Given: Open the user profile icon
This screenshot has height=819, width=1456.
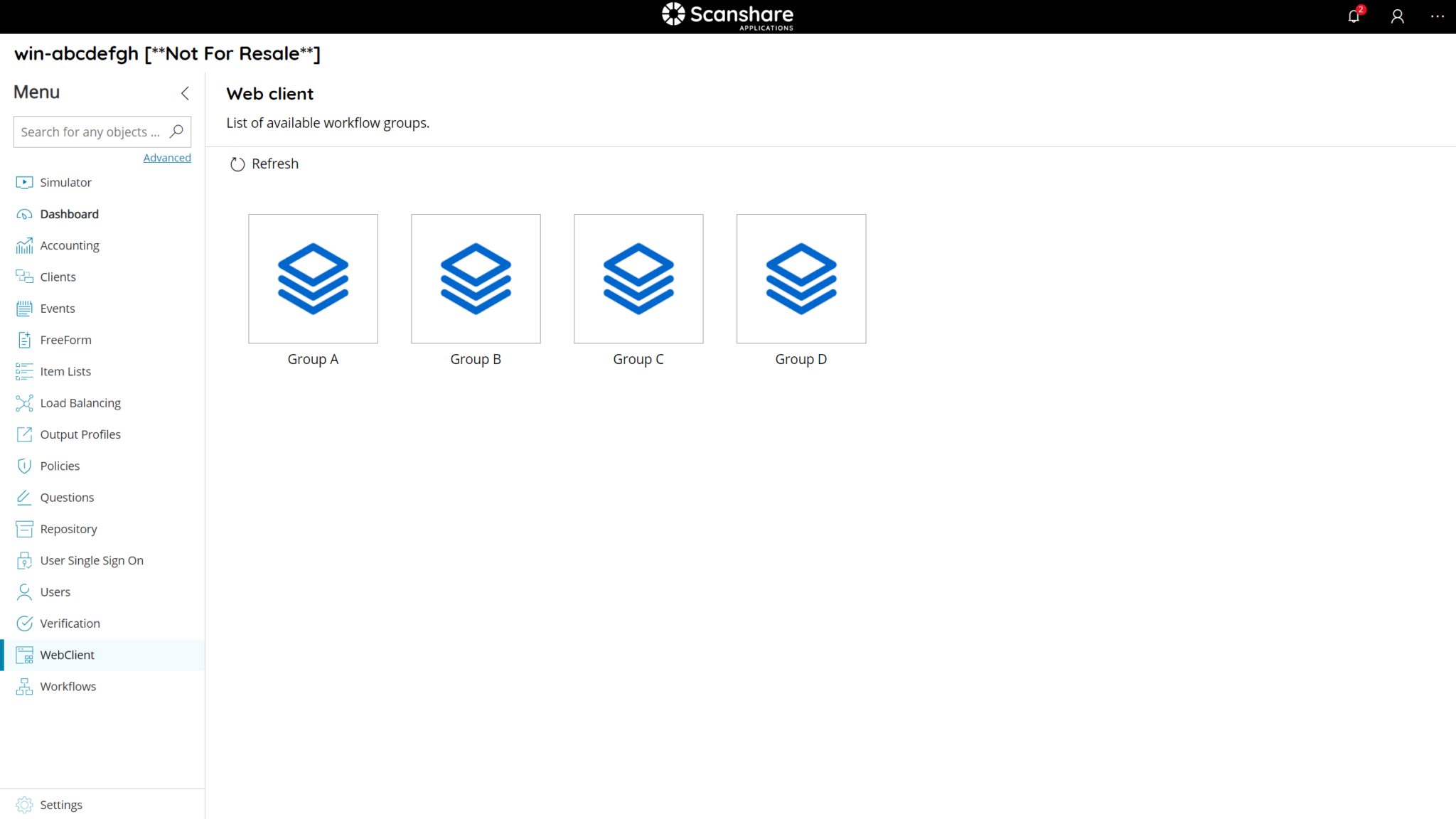Looking at the screenshot, I should [x=1396, y=16].
